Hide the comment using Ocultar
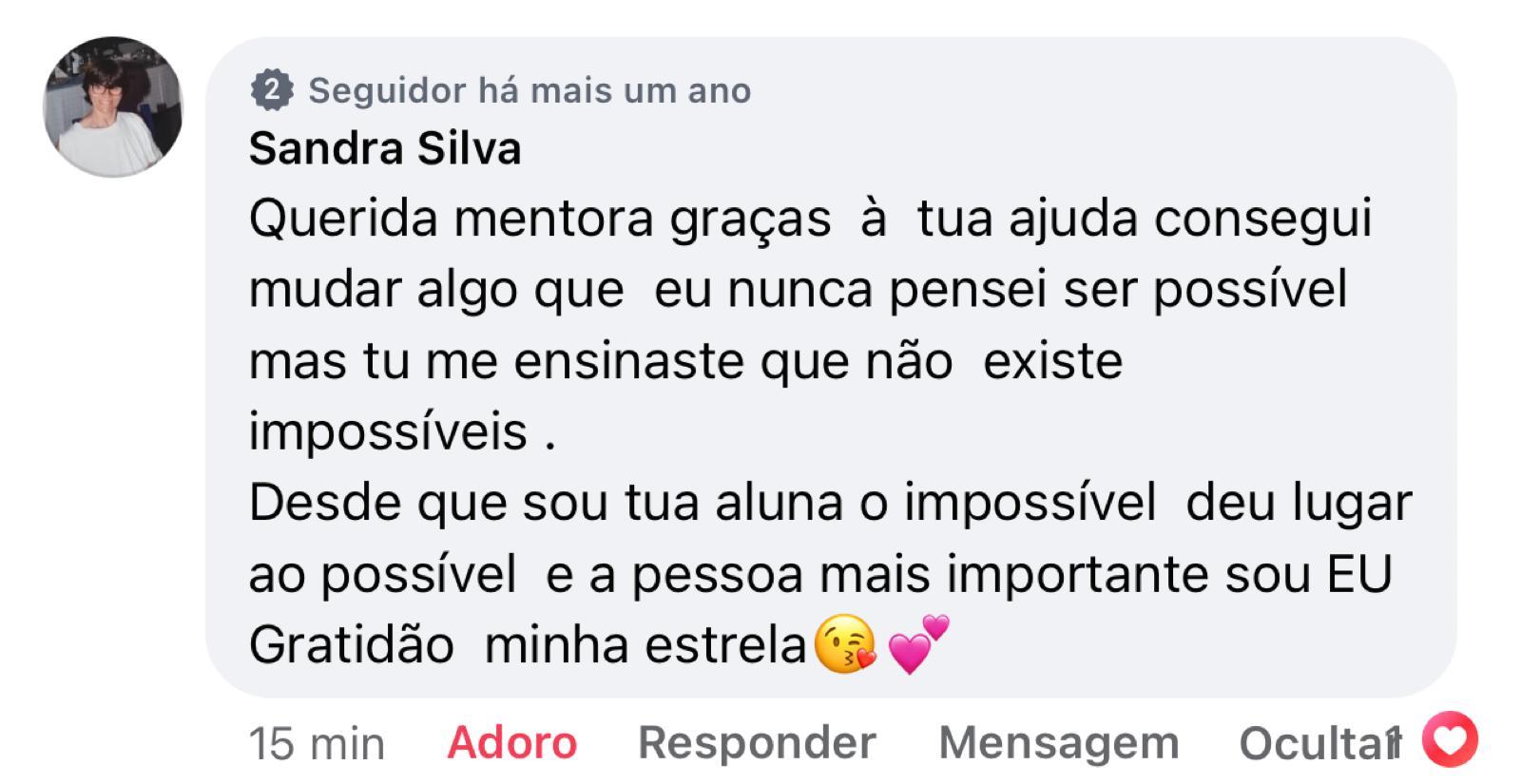This screenshot has width=1521, height=784. [x=1312, y=742]
